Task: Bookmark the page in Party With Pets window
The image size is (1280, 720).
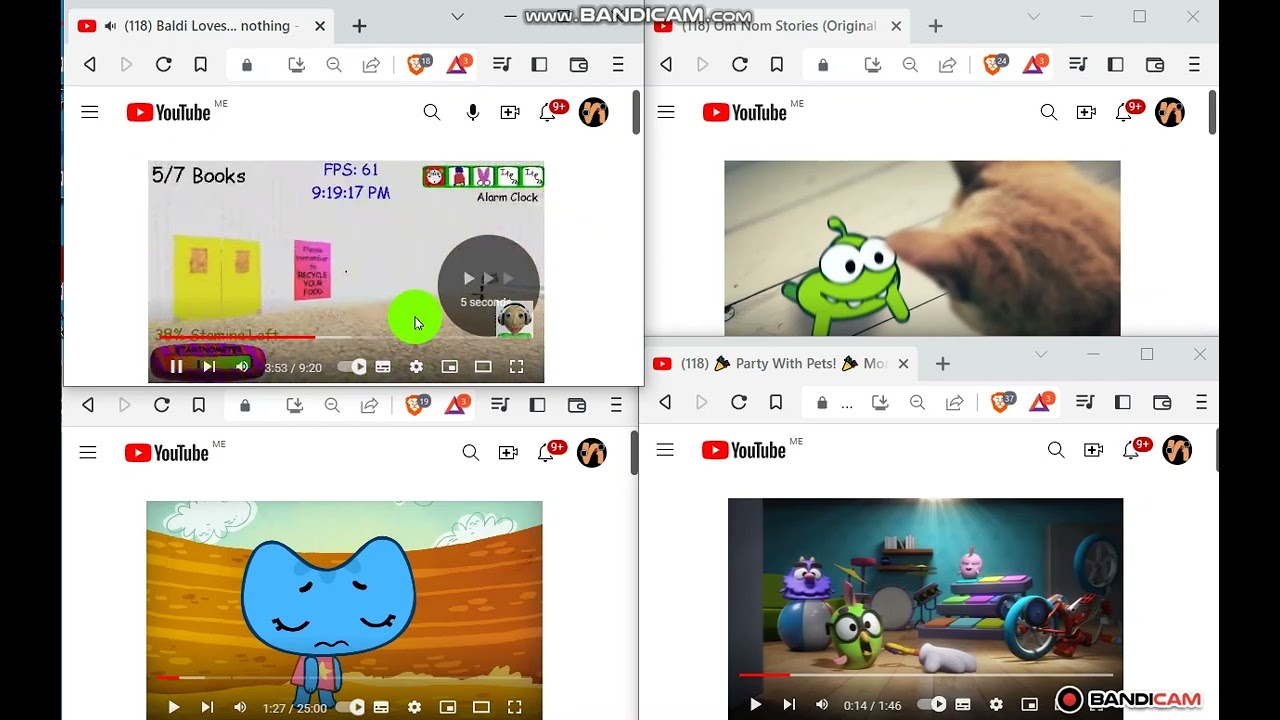Action: (776, 402)
